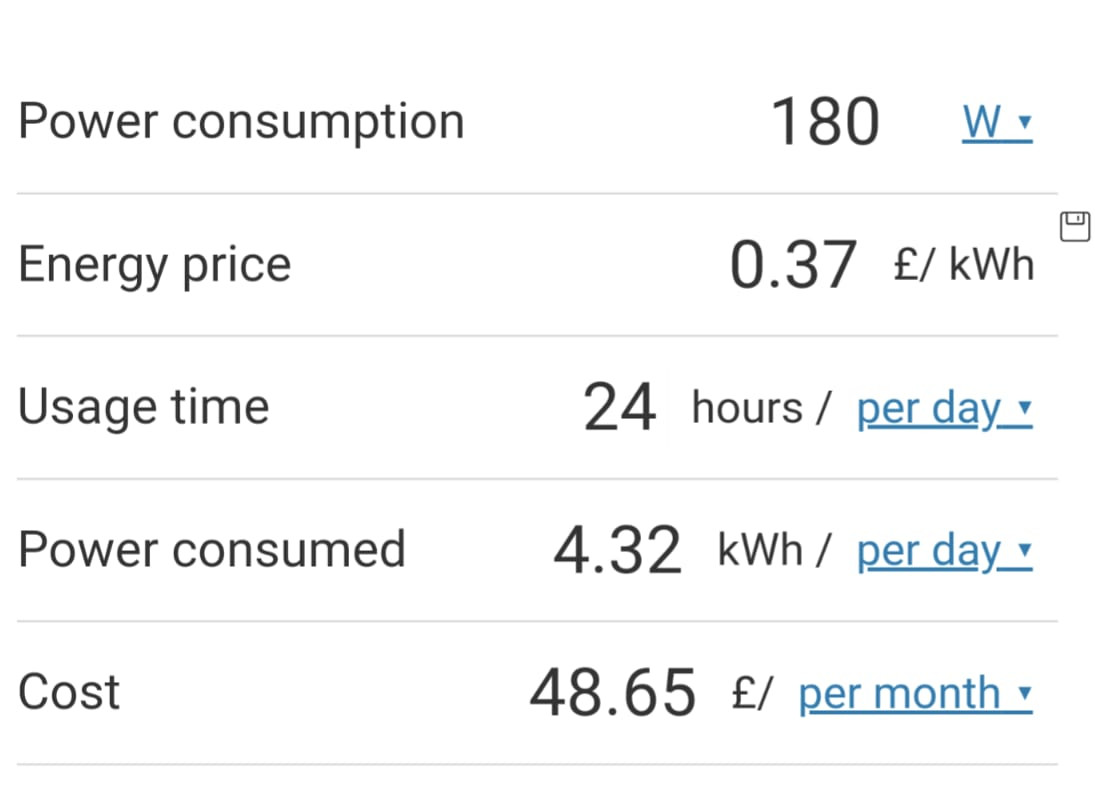Click the Usage time label
The height and width of the screenshot is (812, 1095).
pos(143,408)
